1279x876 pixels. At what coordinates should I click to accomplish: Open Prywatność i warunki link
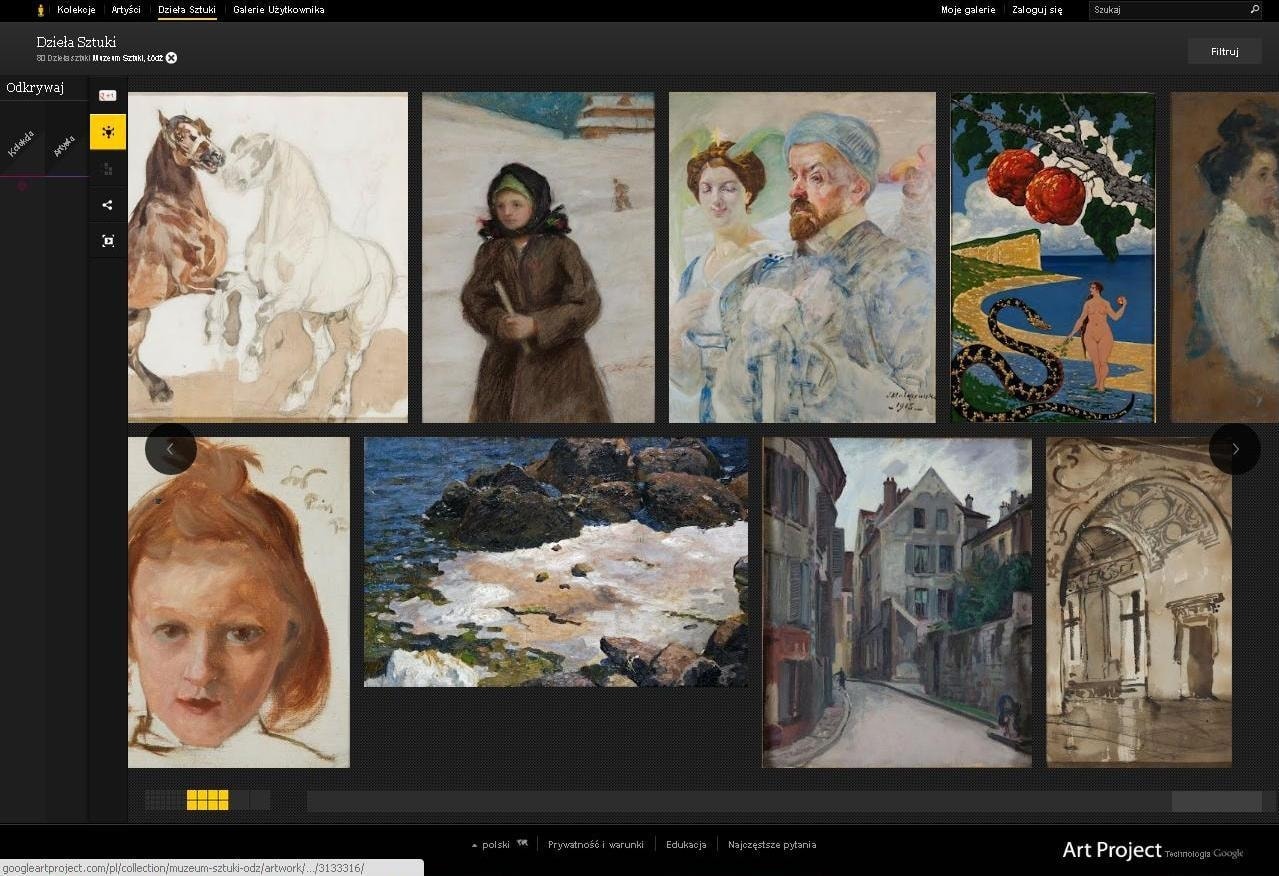[x=596, y=845]
